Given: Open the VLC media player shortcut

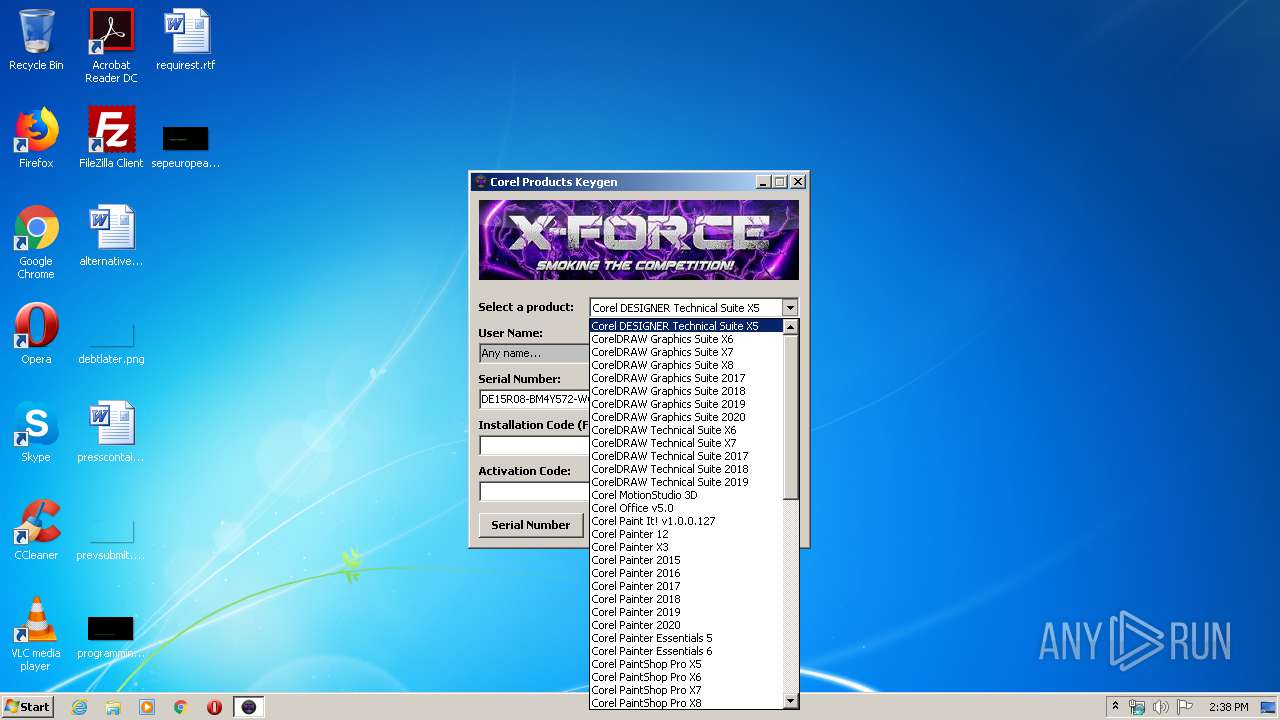Looking at the screenshot, I should coord(36,634).
